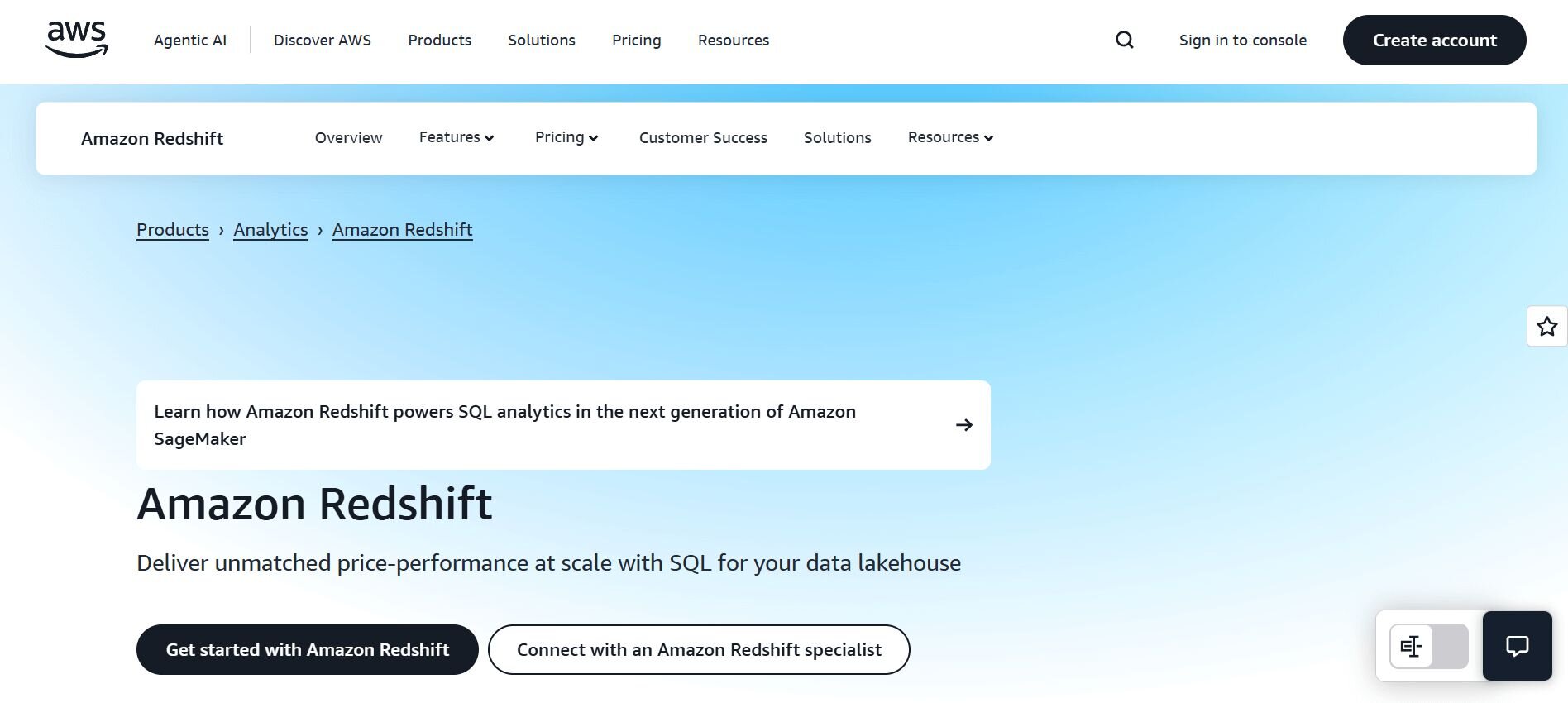Expand the Resources dropdown in Redshift nav

pos(950,137)
